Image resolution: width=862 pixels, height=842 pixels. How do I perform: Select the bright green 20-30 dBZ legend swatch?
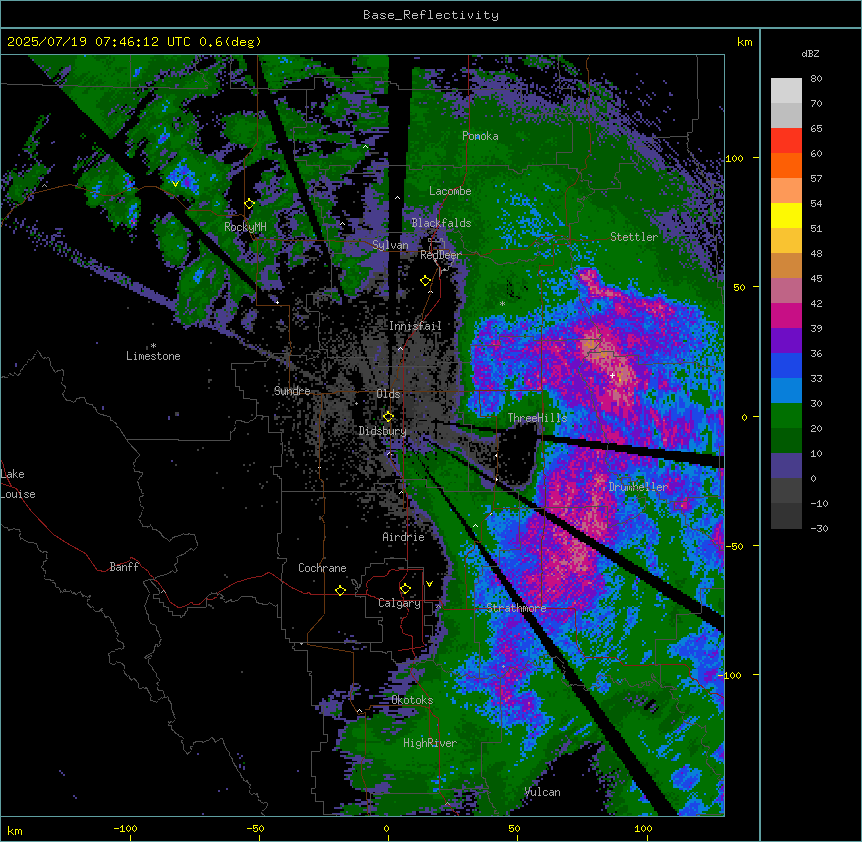click(x=786, y=416)
